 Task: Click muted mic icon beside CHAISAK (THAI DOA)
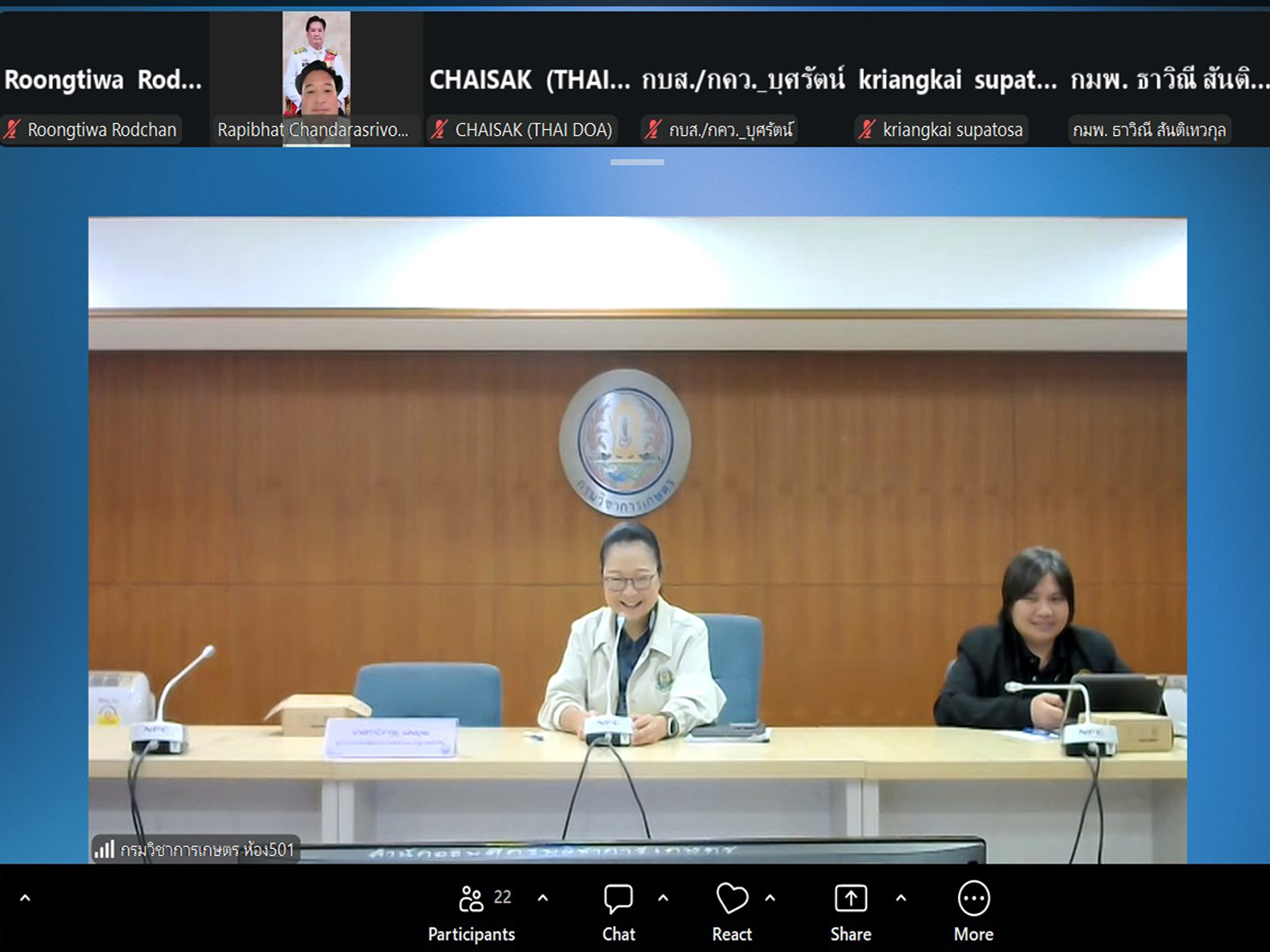point(440,130)
